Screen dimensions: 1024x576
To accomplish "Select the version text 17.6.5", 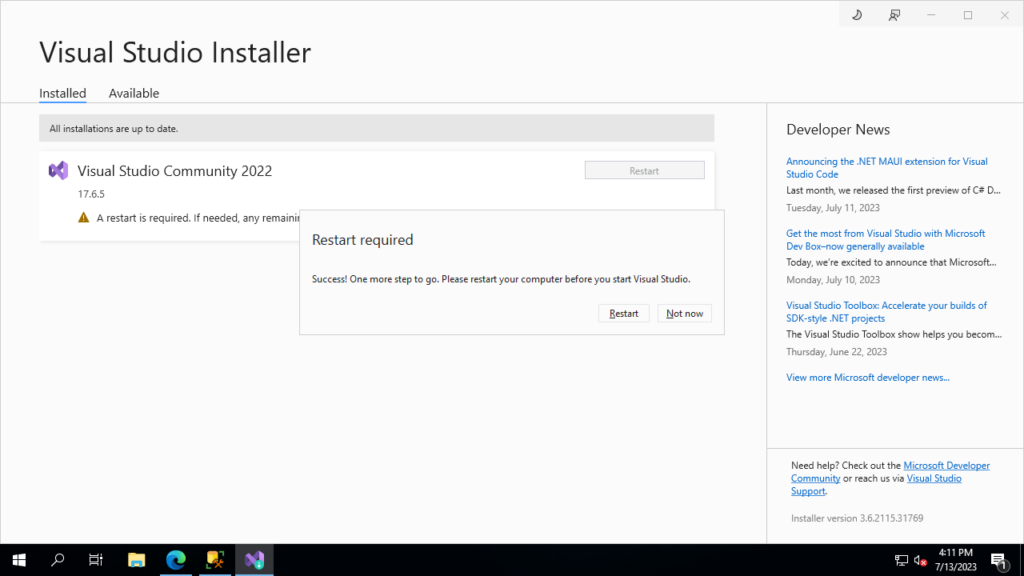I will [x=91, y=194].
